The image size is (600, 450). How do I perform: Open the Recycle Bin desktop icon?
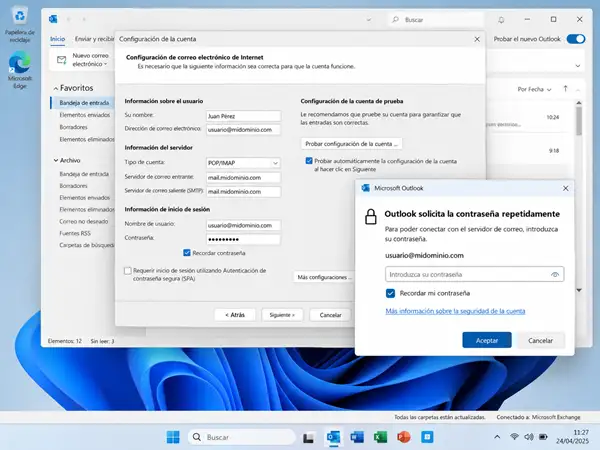tap(20, 24)
